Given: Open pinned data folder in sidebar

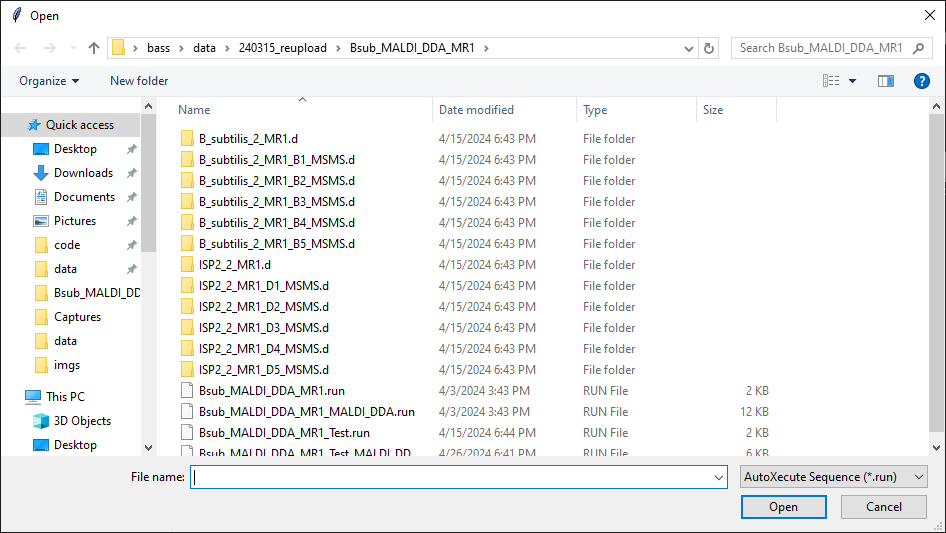Looking at the screenshot, I should coord(65,269).
